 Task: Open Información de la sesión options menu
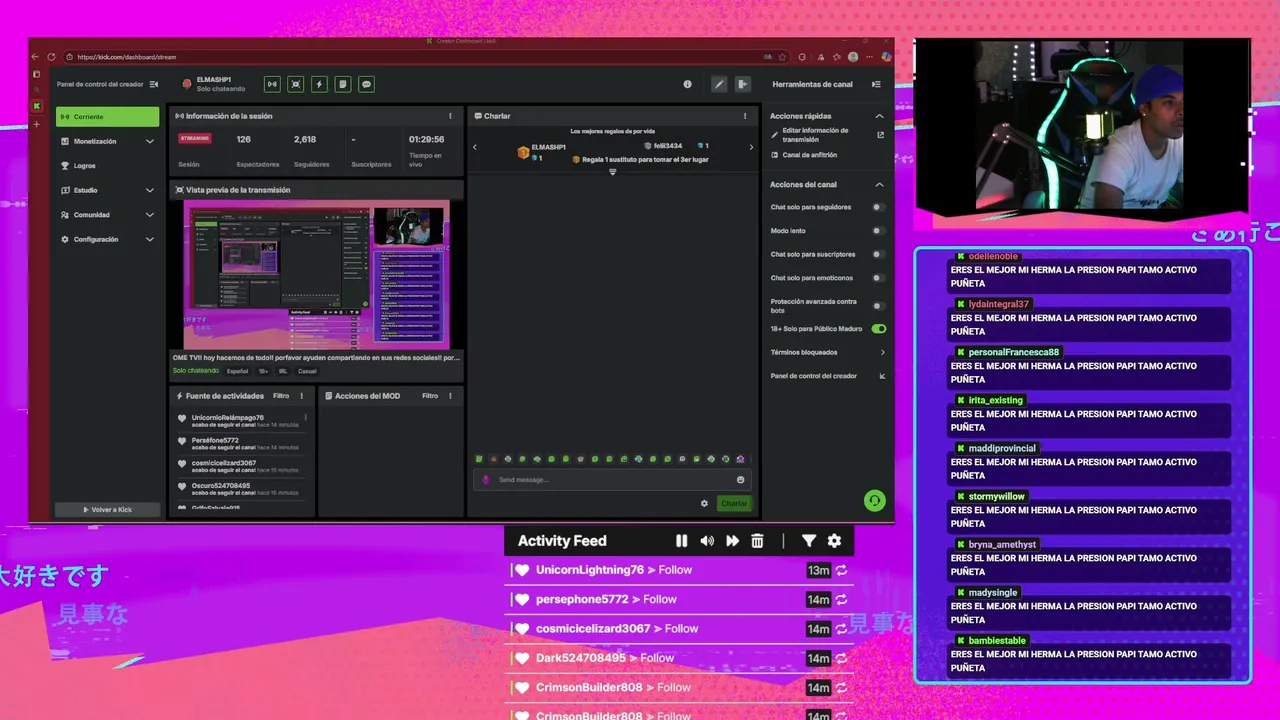[x=450, y=116]
